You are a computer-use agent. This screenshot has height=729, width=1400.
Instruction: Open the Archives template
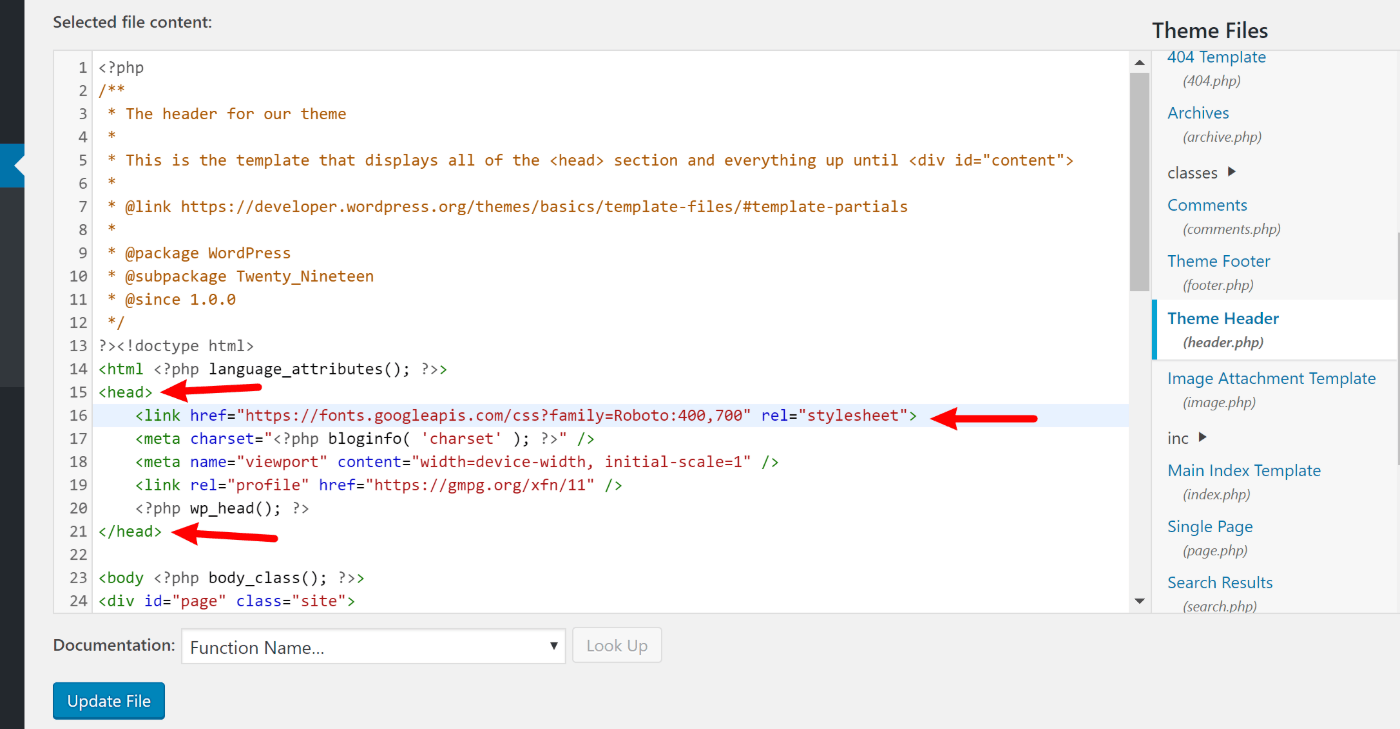(x=1197, y=112)
